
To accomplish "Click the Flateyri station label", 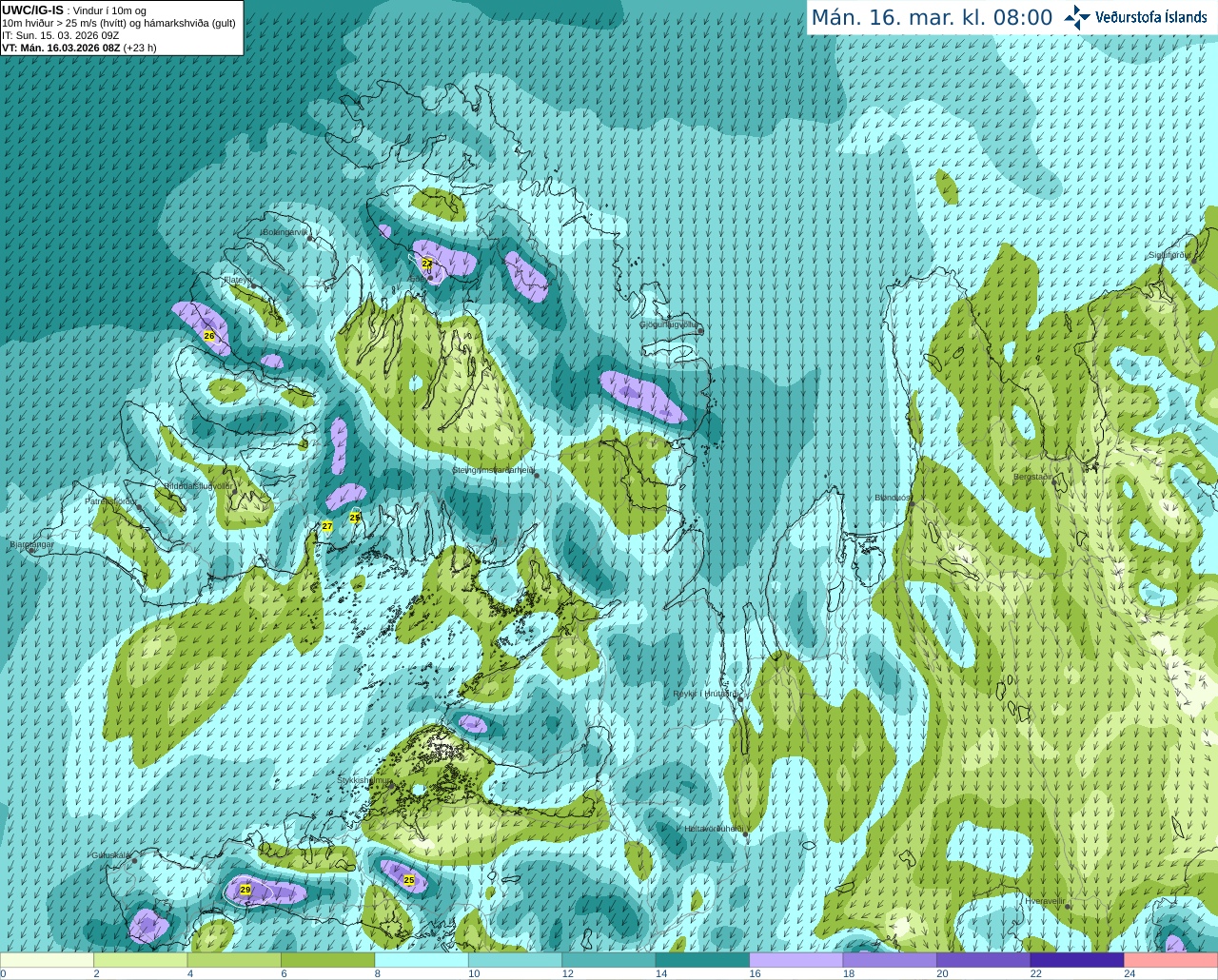I will click(x=236, y=280).
